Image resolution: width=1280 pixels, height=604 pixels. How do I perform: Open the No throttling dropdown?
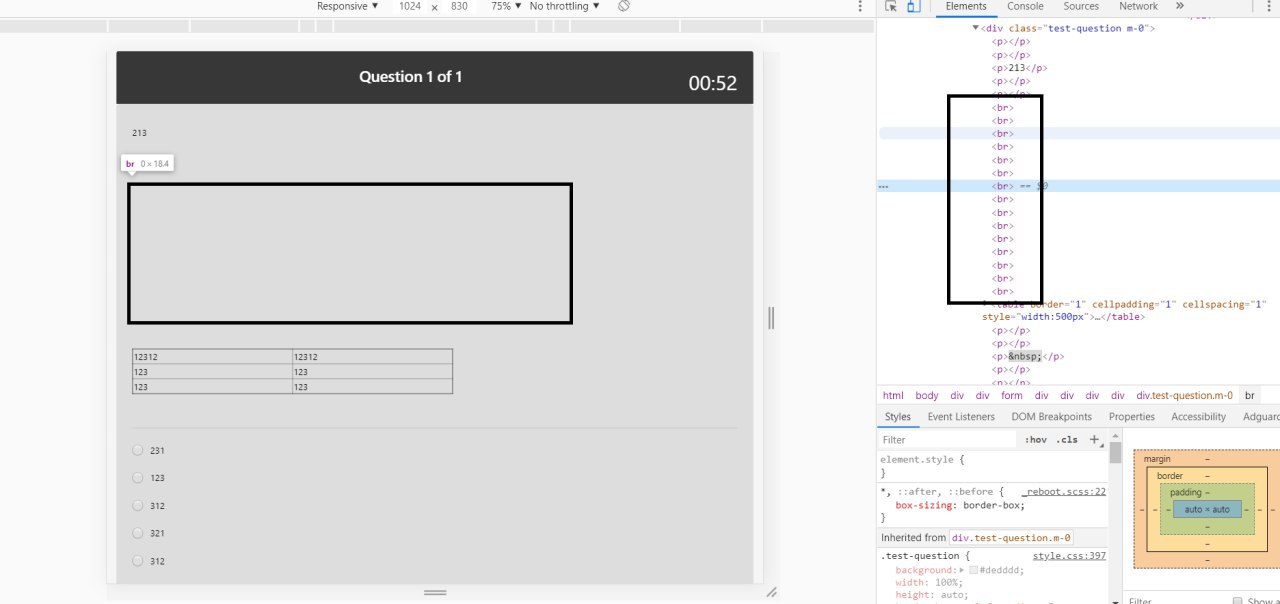tap(565, 6)
